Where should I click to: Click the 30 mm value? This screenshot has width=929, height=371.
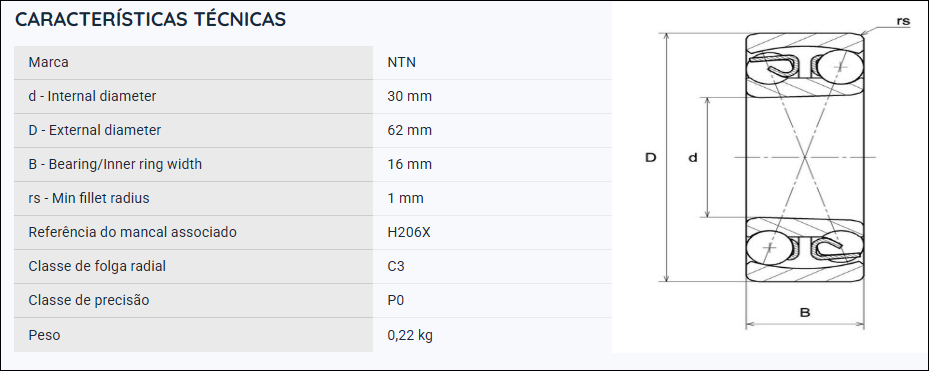click(409, 96)
